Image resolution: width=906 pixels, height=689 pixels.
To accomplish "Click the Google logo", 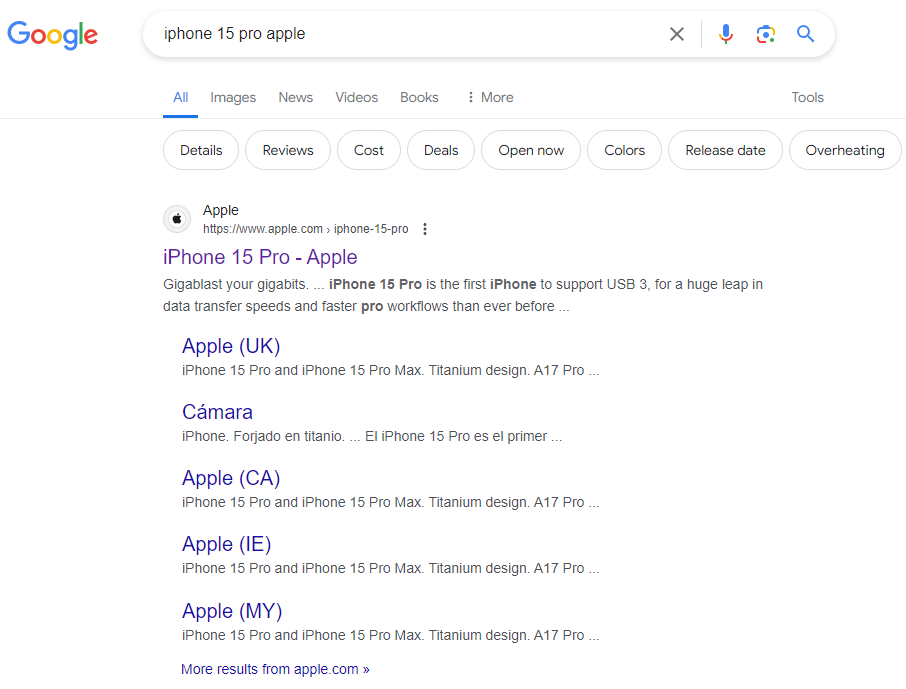I will pyautogui.click(x=52, y=35).
